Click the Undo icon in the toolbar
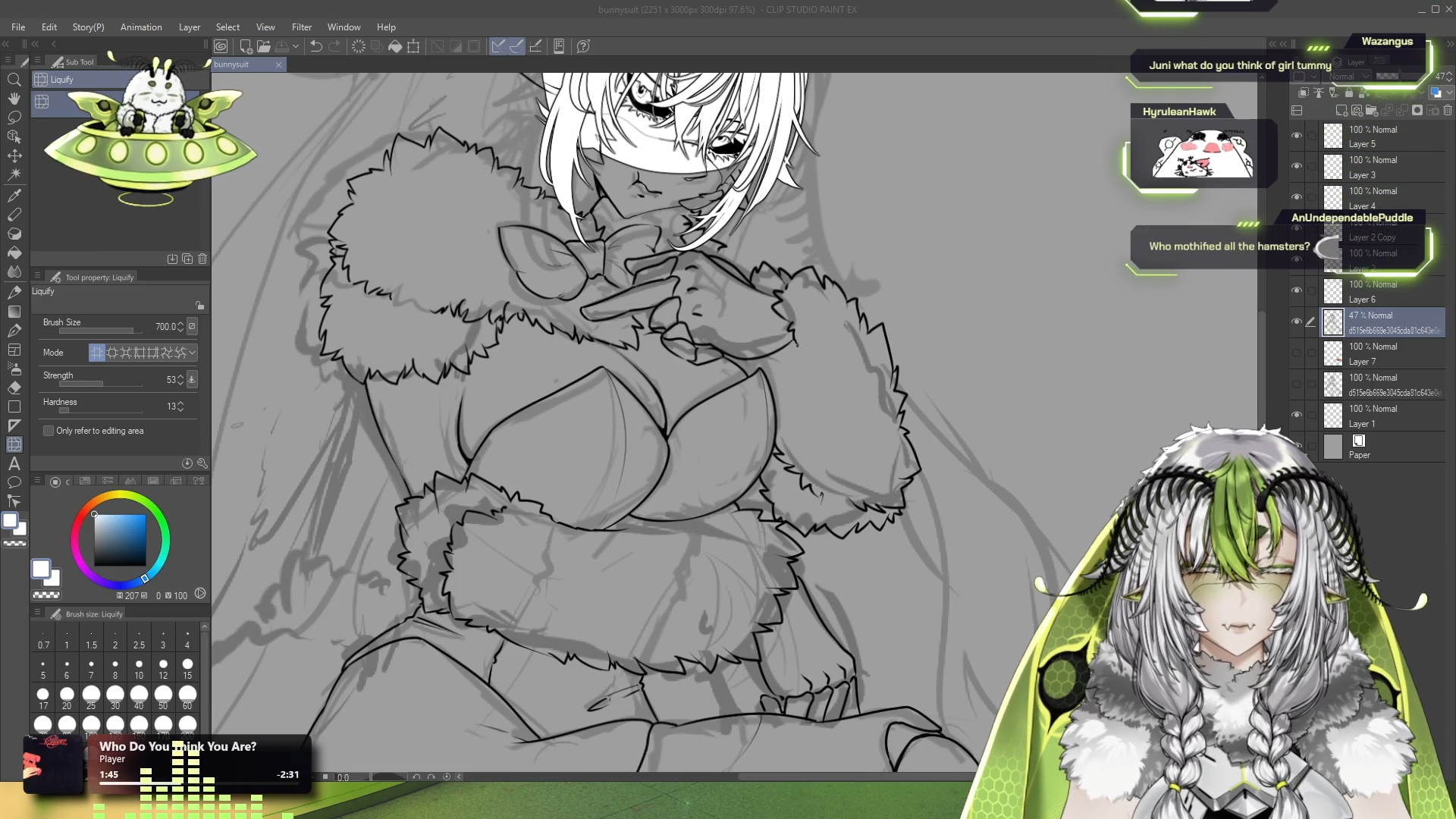Viewport: 1456px width, 819px height. click(316, 46)
